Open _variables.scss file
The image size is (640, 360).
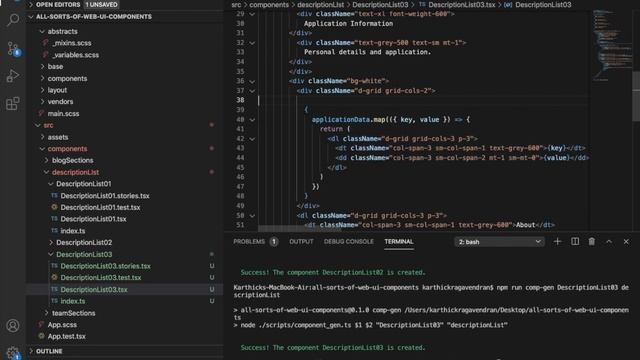(x=76, y=55)
